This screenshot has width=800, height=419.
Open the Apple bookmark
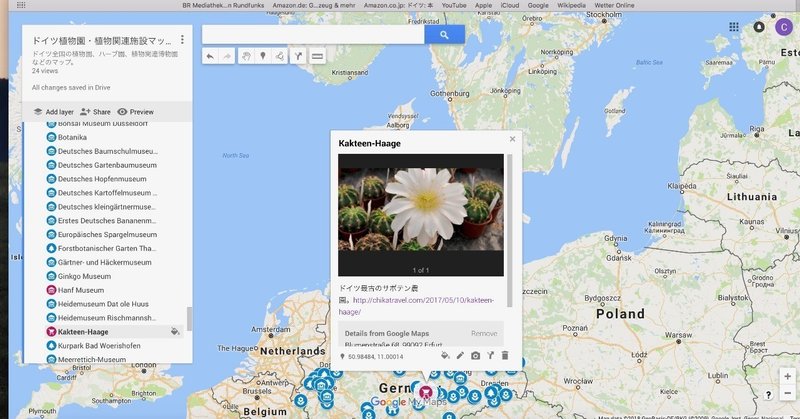pos(484,5)
